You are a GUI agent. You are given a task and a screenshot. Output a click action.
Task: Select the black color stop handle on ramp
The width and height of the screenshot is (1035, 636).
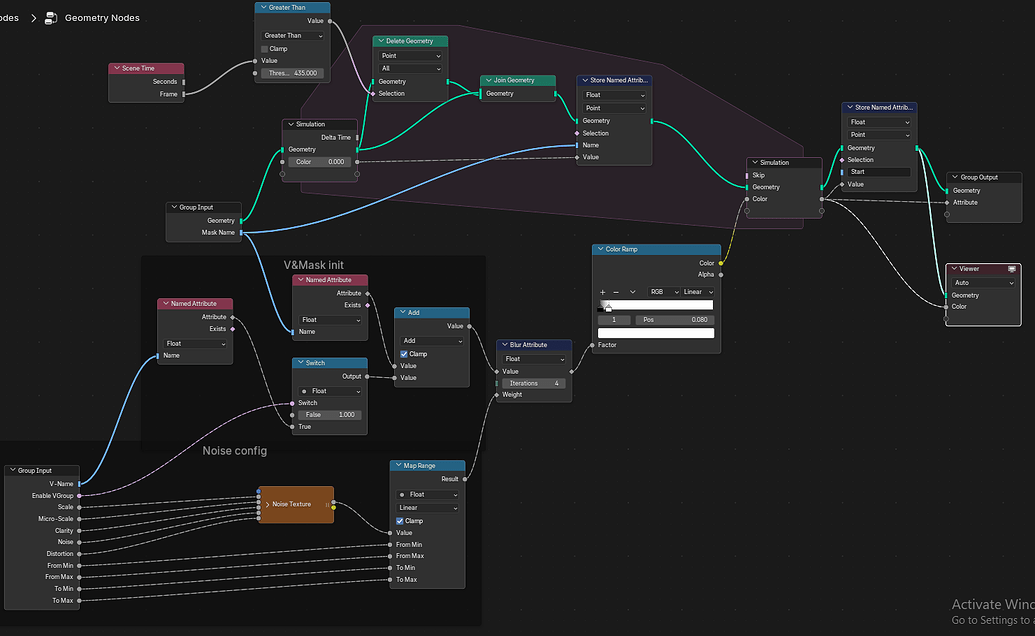click(x=601, y=308)
